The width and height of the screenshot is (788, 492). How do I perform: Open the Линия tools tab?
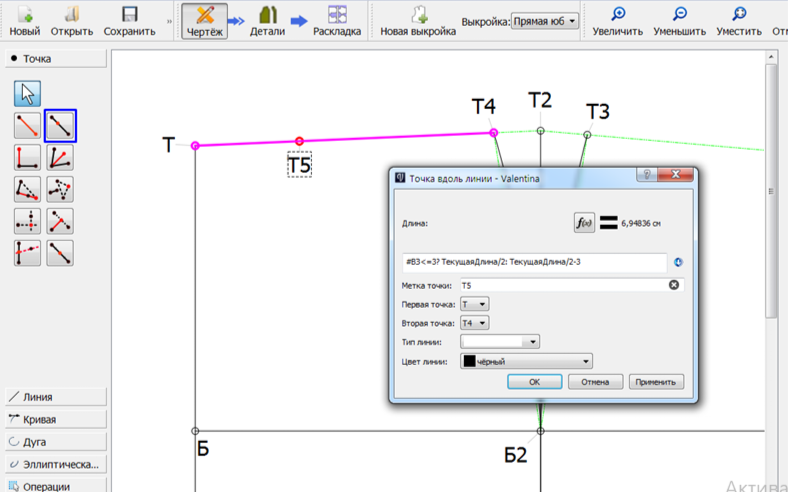coord(56,397)
